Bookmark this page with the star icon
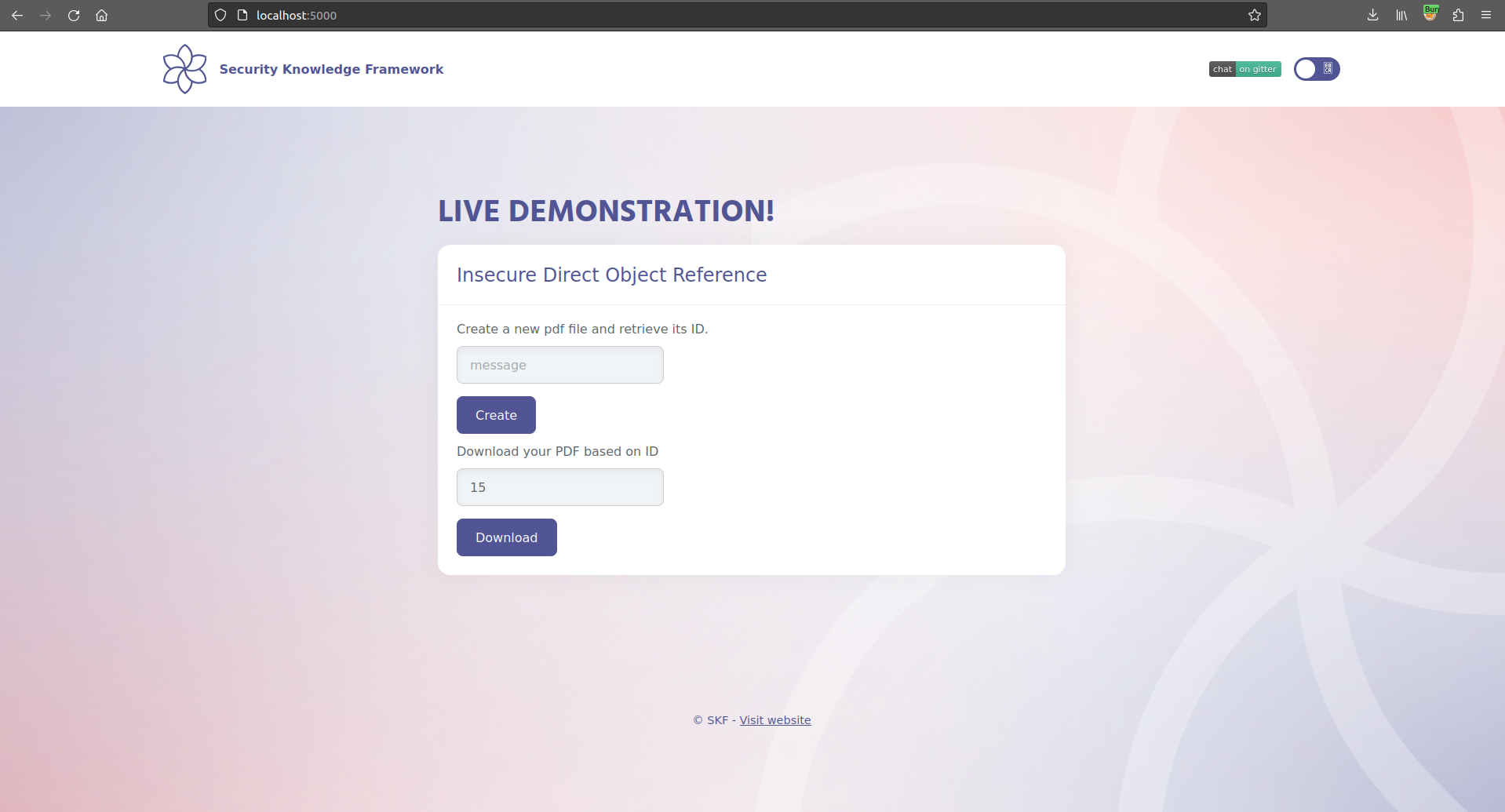This screenshot has width=1505, height=812. (1255, 15)
